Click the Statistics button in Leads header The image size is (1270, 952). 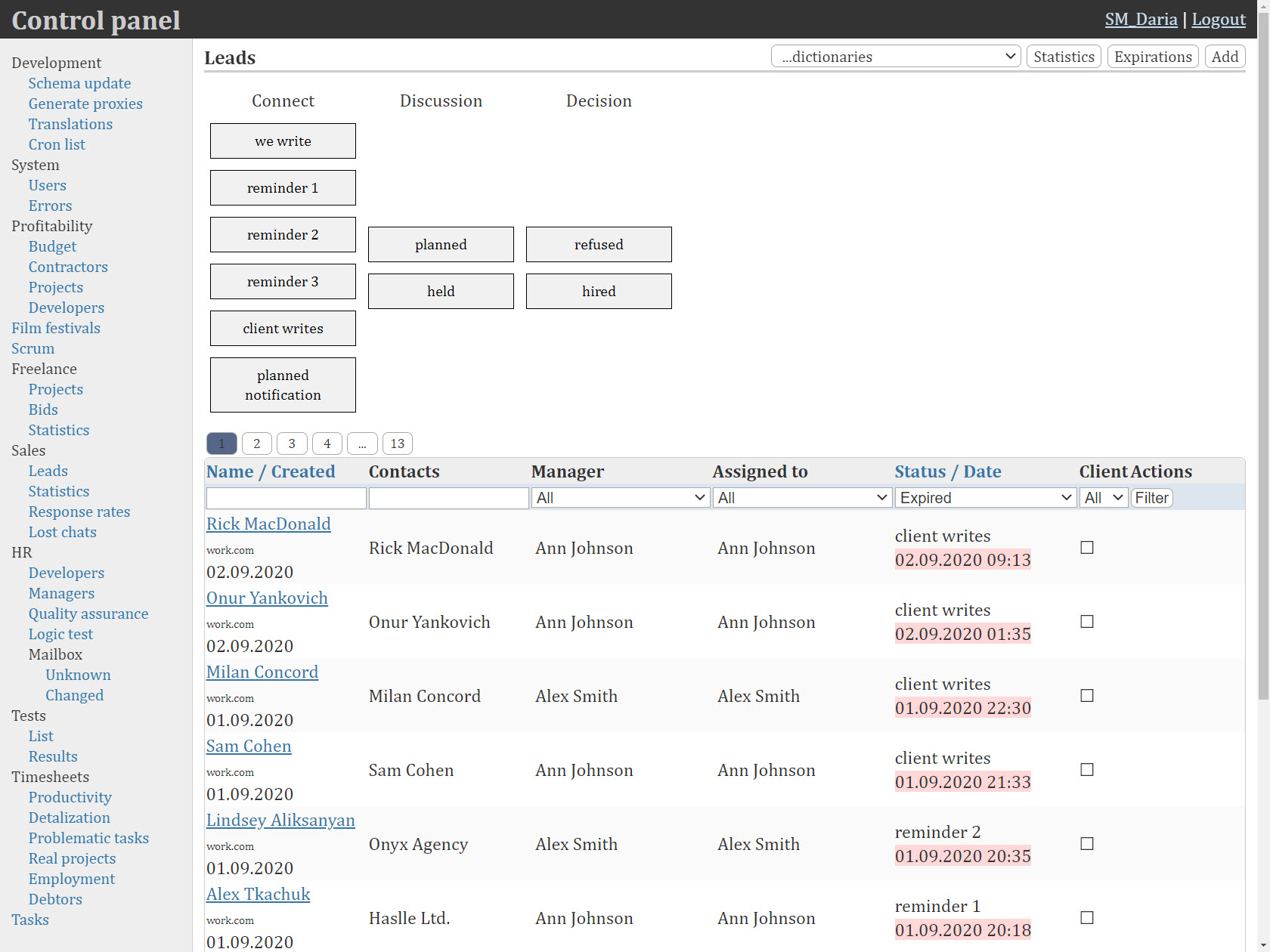1064,57
